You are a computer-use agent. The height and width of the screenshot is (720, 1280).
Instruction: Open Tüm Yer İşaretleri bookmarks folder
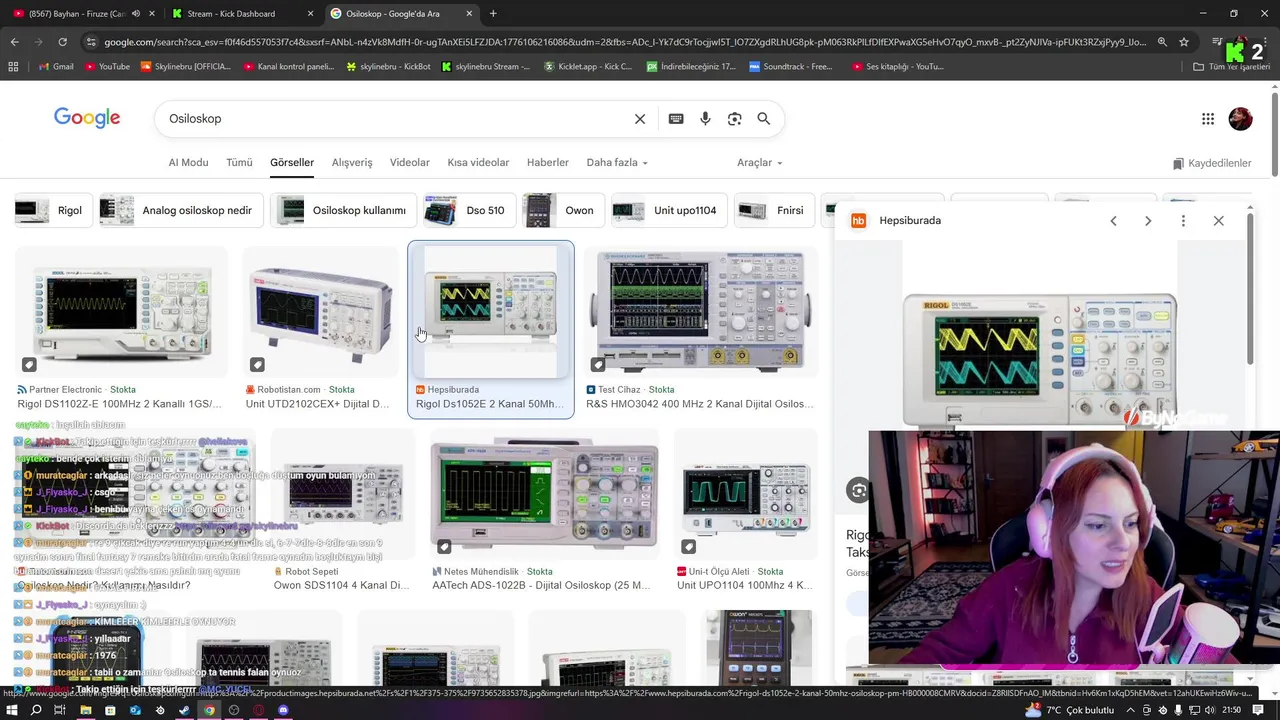pyautogui.click(x=1232, y=66)
